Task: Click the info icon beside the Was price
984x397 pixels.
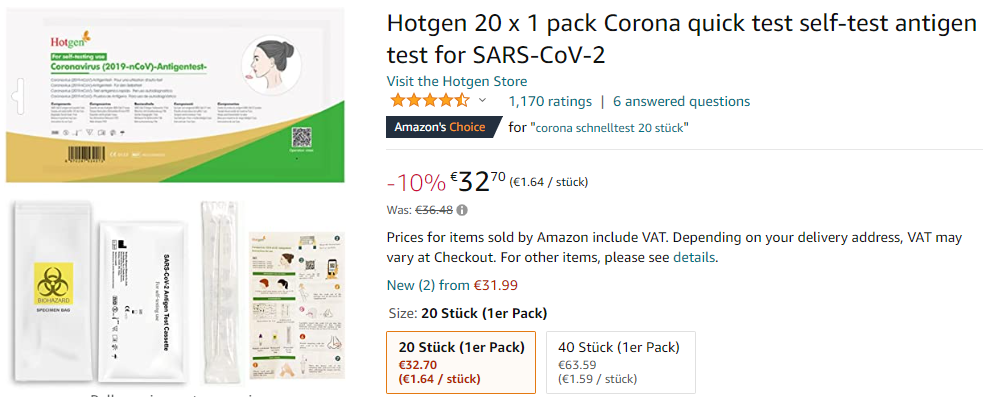Action: (x=463, y=210)
